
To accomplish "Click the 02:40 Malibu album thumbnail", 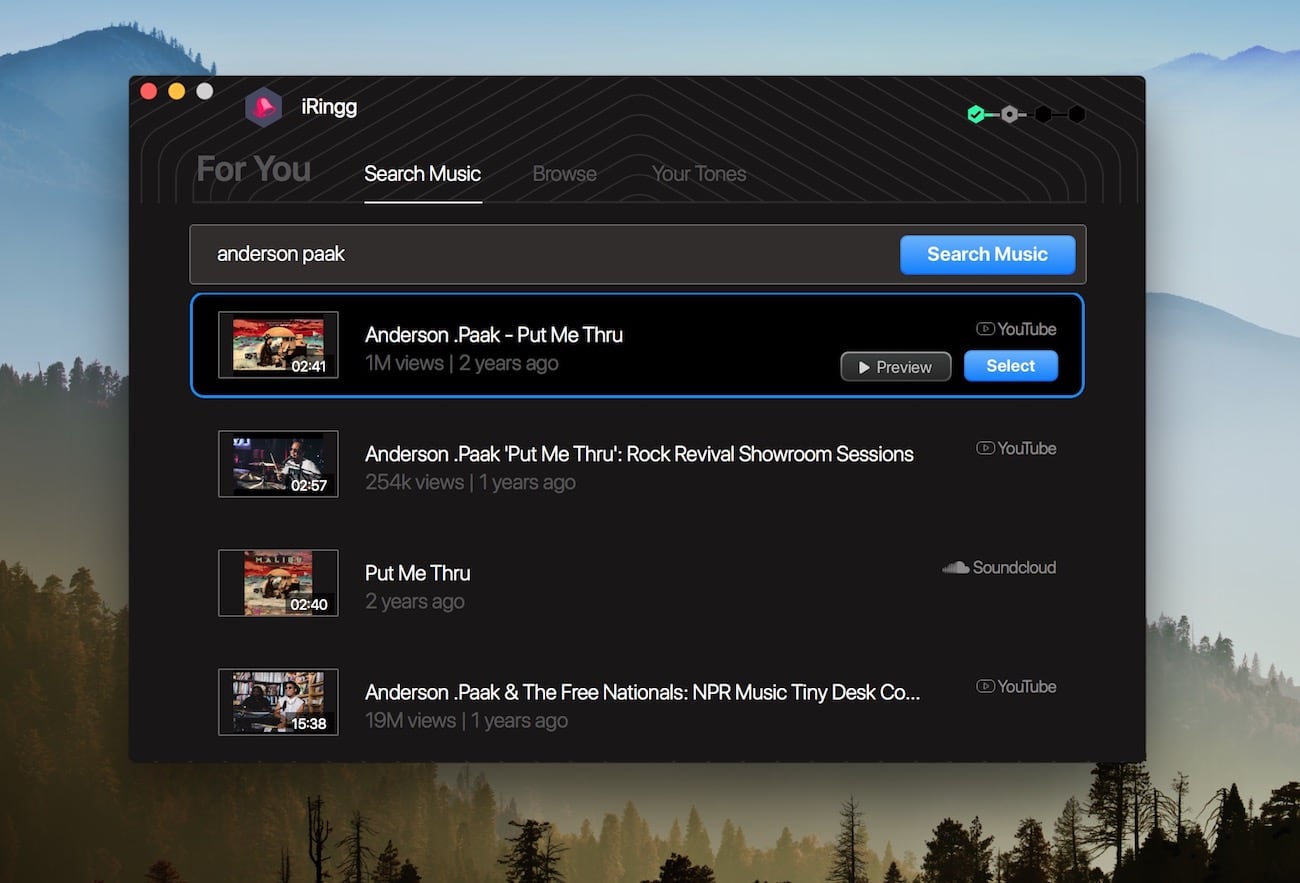I will 278,583.
